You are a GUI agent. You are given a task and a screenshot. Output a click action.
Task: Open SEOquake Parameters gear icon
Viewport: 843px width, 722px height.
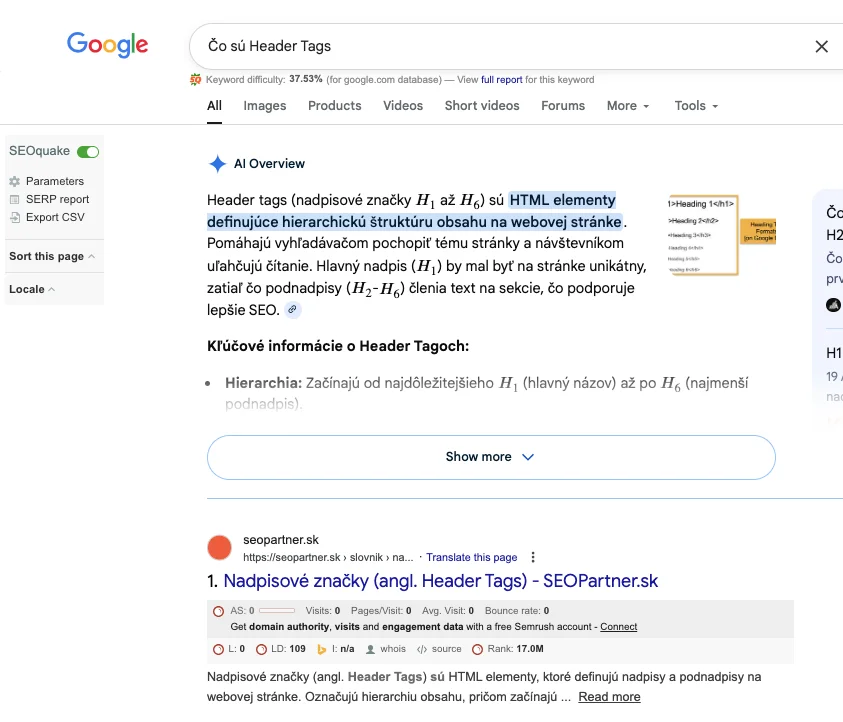point(14,182)
